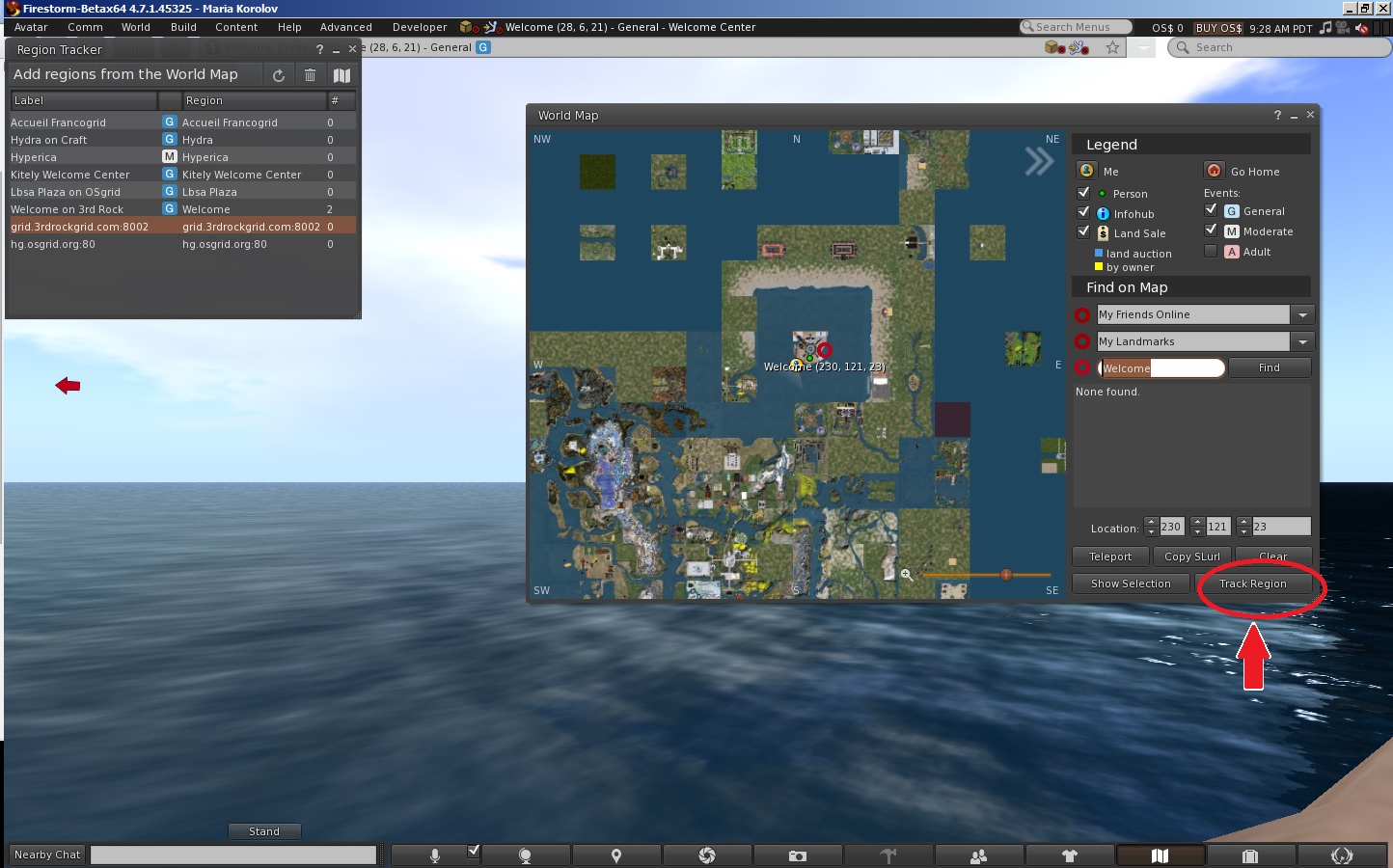Uncheck the Infohub legend checkbox
The width and height of the screenshot is (1393, 868).
click(1083, 212)
